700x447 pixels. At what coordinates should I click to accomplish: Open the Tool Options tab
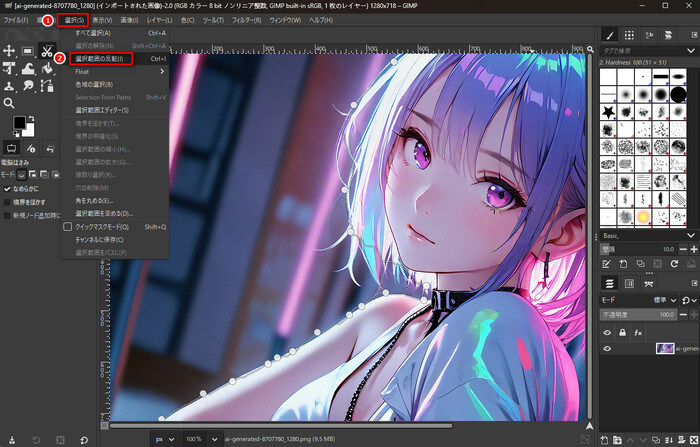(x=12, y=148)
